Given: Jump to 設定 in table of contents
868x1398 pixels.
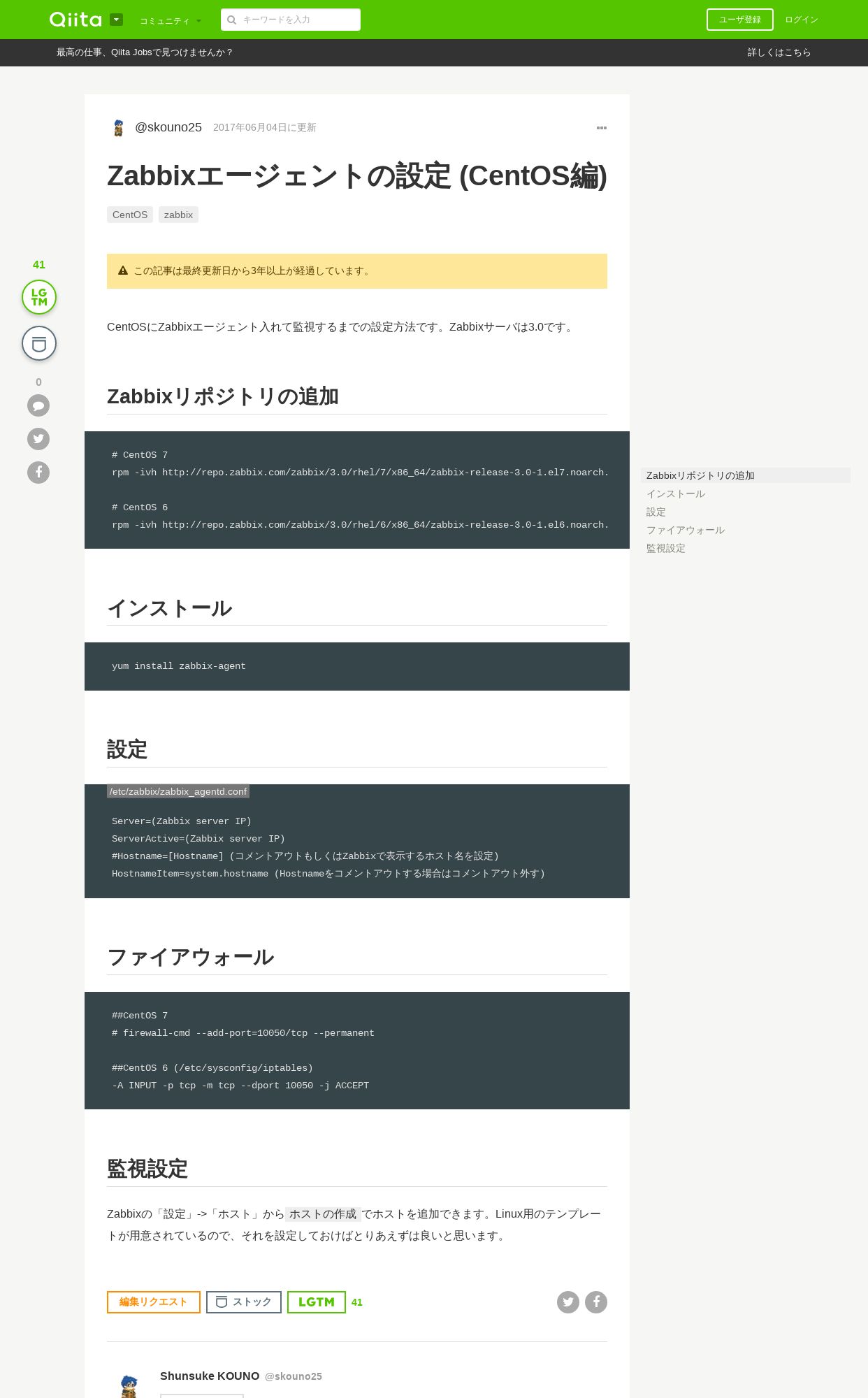Looking at the screenshot, I should pyautogui.click(x=656, y=512).
